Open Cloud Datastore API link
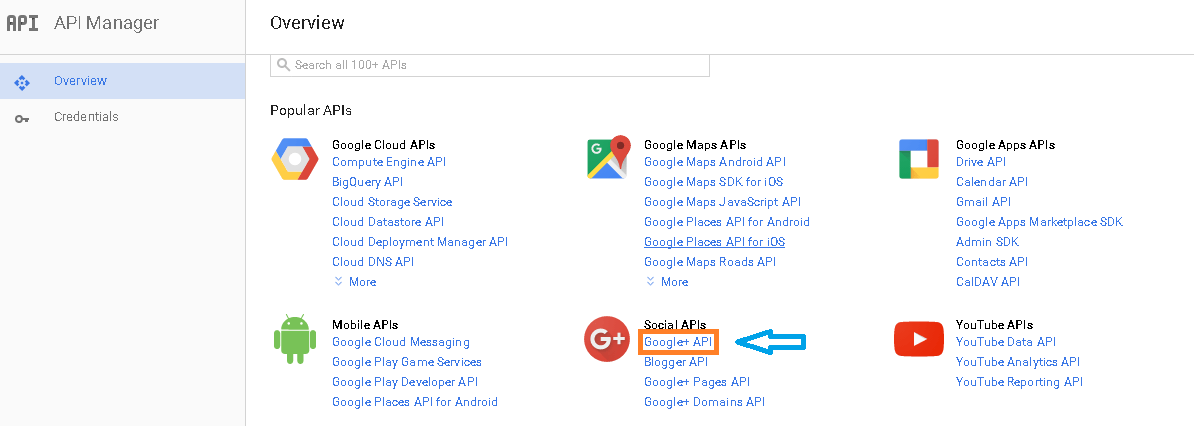Screen dimensions: 1194x426 (x=388, y=222)
